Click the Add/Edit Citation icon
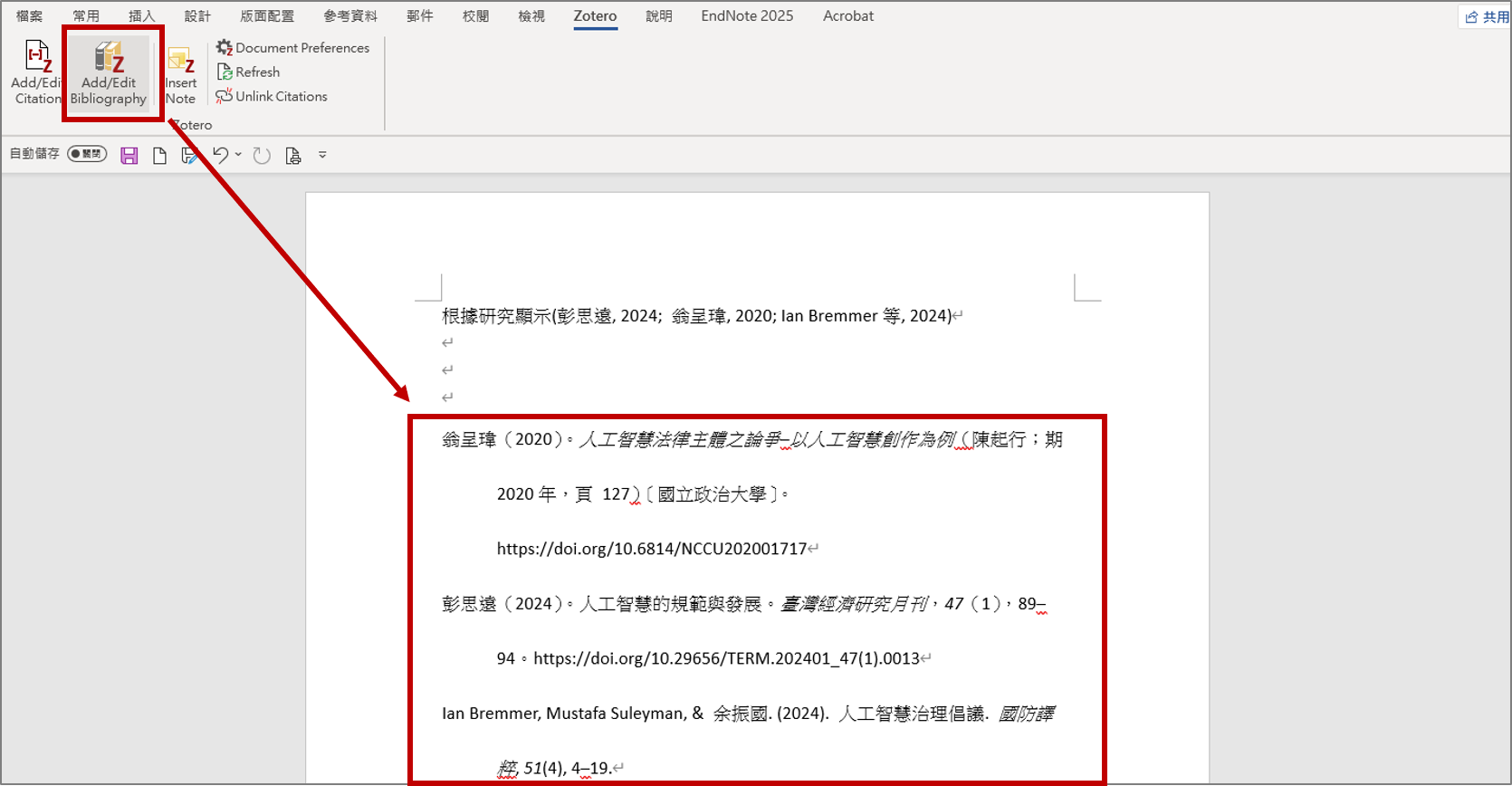 pyautogui.click(x=37, y=72)
